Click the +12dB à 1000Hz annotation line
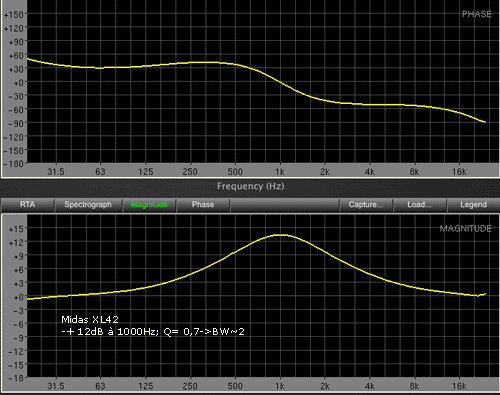The height and width of the screenshot is (395, 500). pyautogui.click(x=153, y=332)
